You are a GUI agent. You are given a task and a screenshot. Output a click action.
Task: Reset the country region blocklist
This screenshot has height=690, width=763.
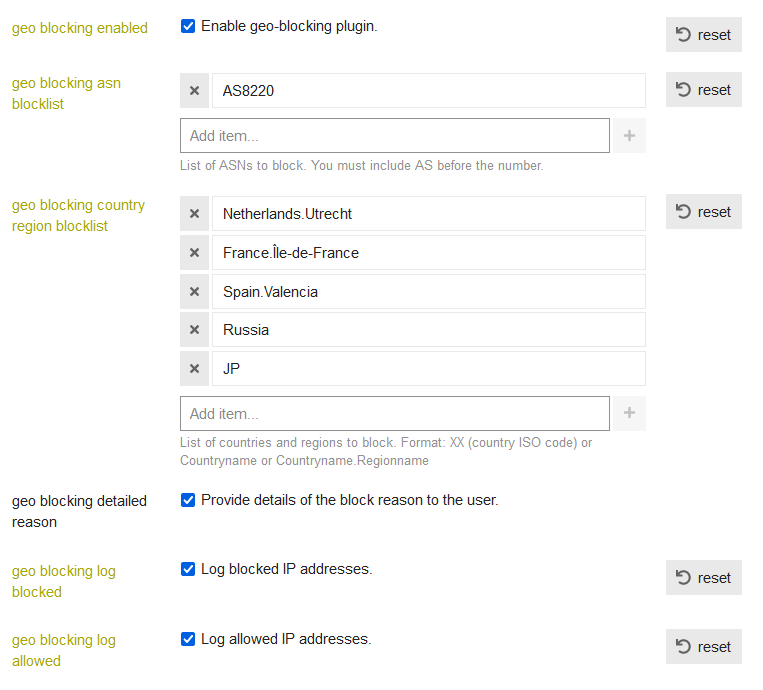tap(704, 212)
